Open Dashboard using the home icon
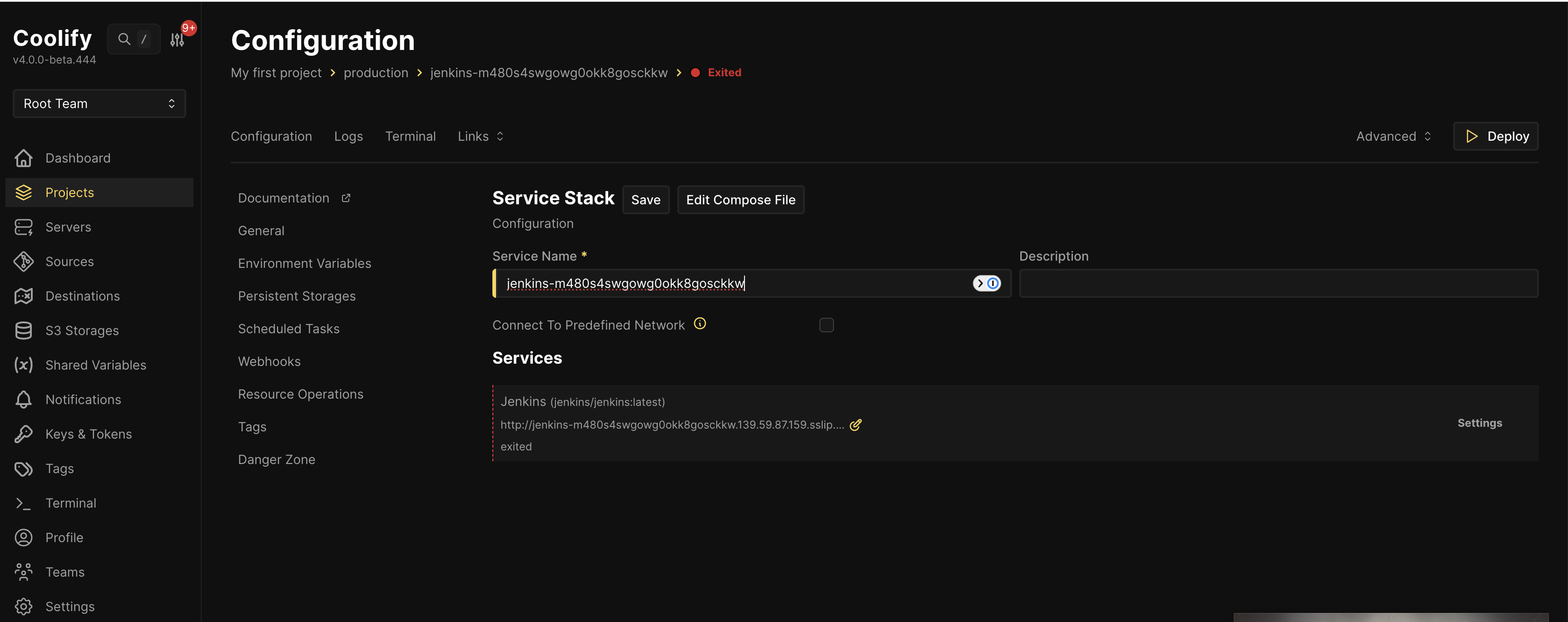The width and height of the screenshot is (1568, 622). [x=24, y=158]
